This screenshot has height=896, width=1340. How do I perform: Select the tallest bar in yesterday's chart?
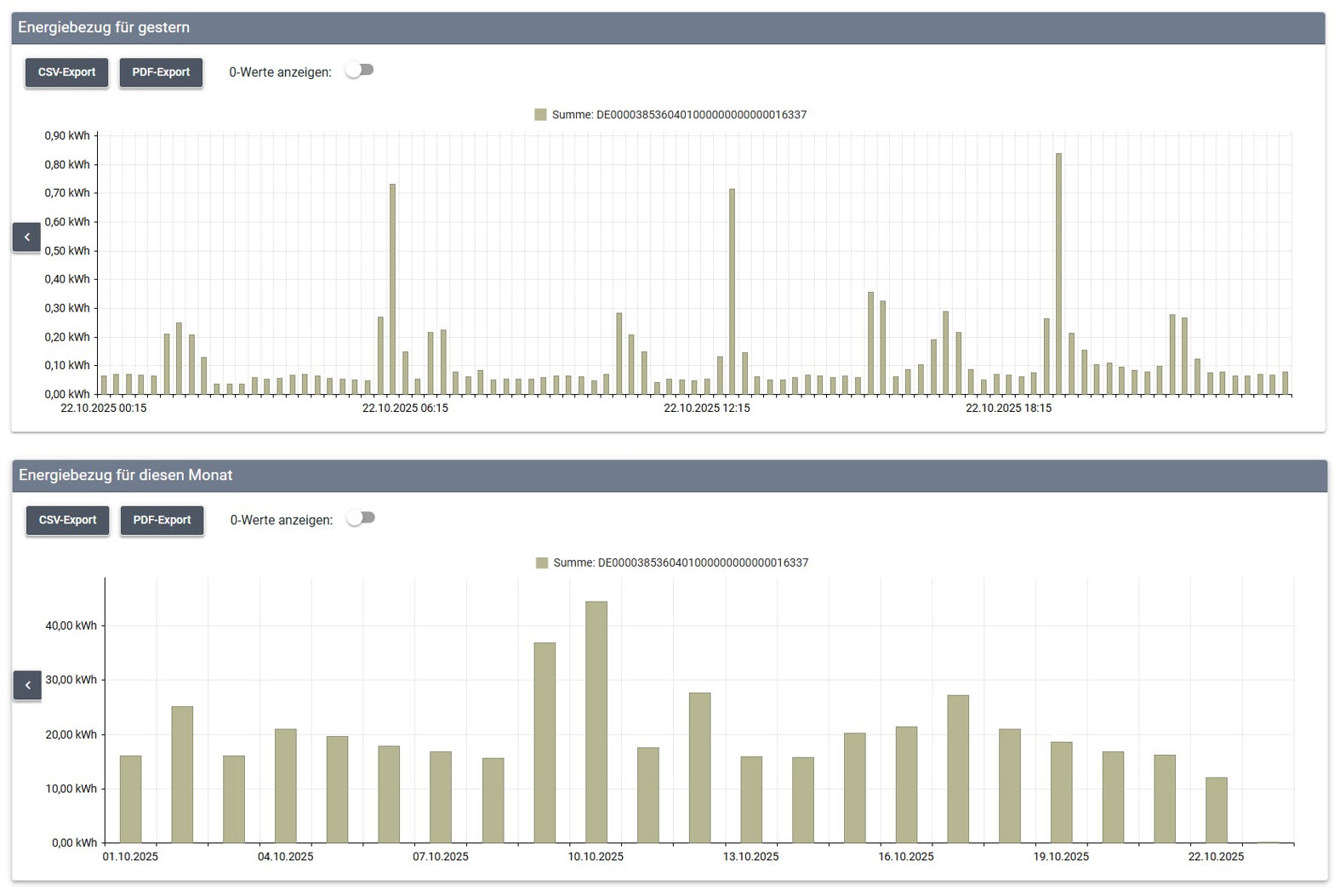1058,274
